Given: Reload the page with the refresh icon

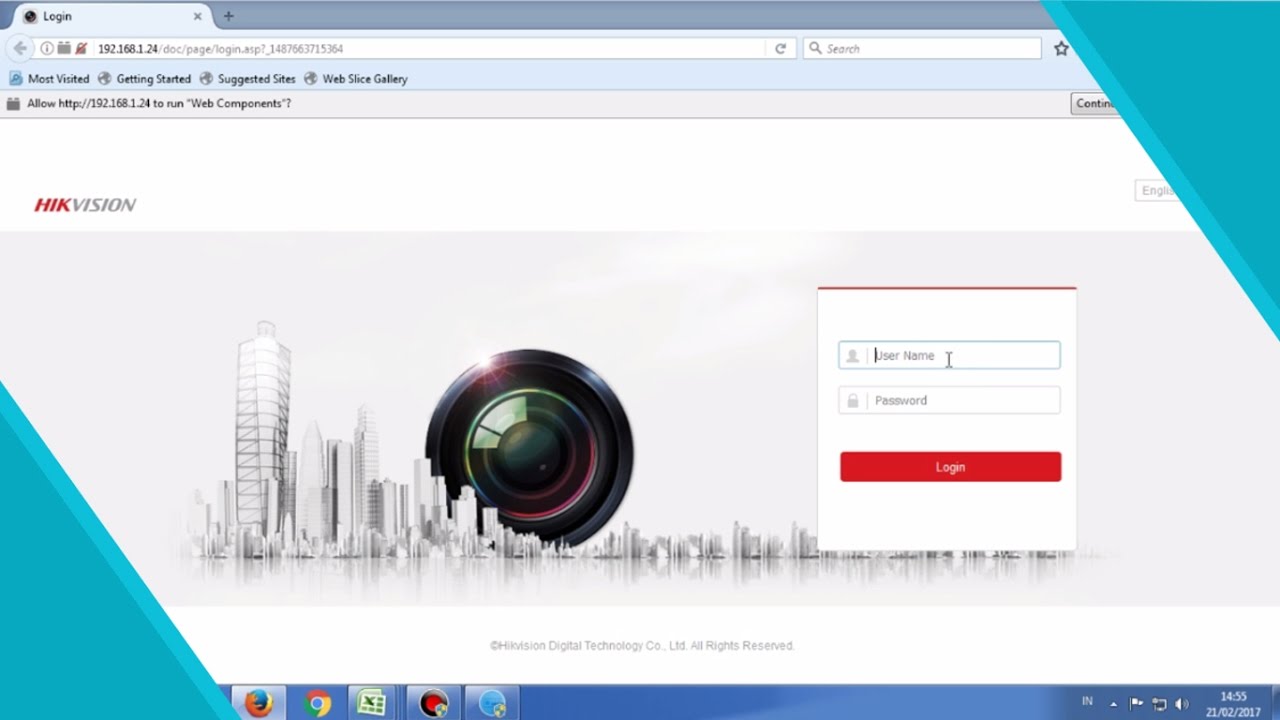Looking at the screenshot, I should click(780, 48).
